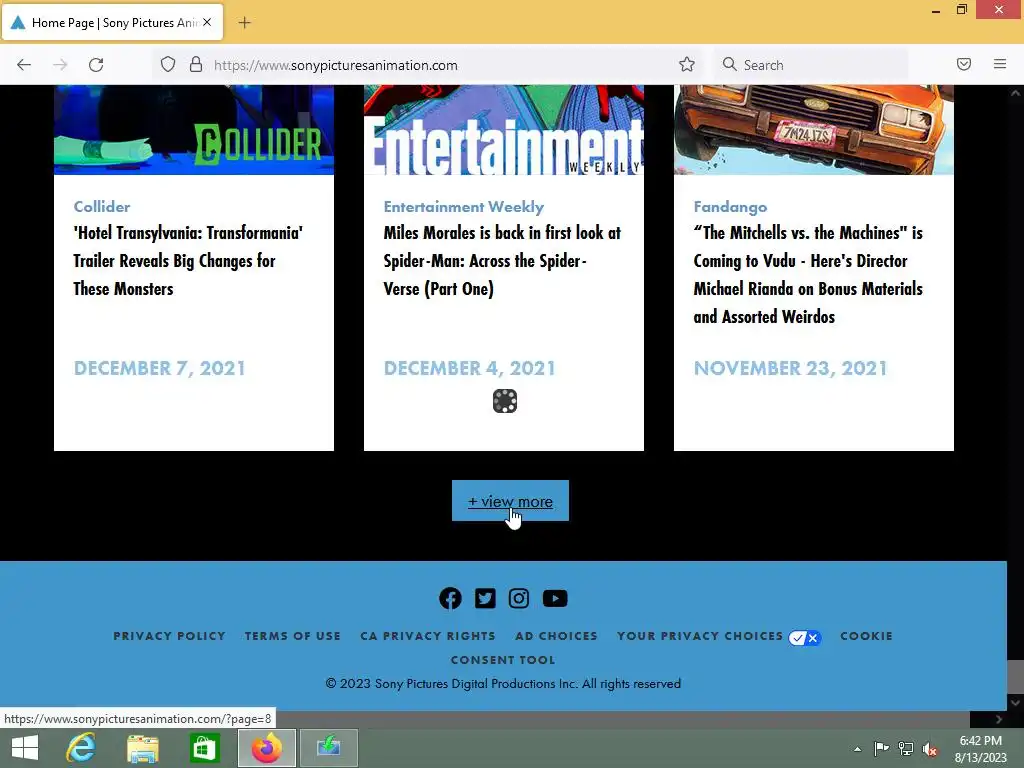
Task: Click the forward arrow button
Action: [x=60, y=65]
